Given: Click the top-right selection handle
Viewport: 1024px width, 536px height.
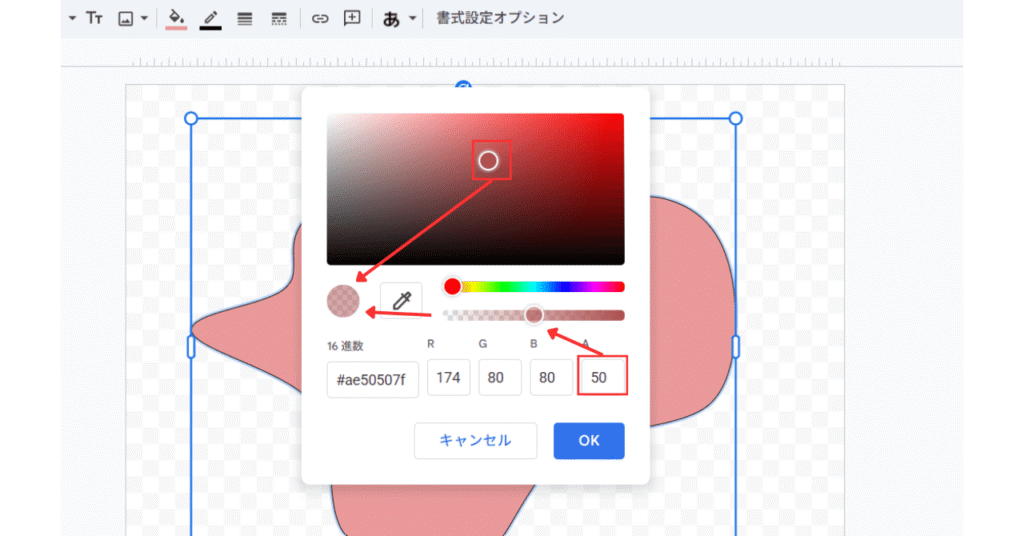Looking at the screenshot, I should 735,118.
